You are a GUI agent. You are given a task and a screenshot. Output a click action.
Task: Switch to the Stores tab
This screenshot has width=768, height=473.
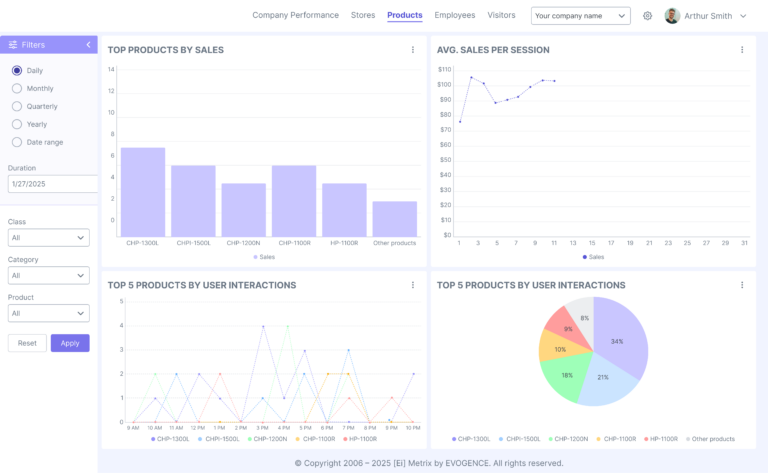click(x=363, y=15)
